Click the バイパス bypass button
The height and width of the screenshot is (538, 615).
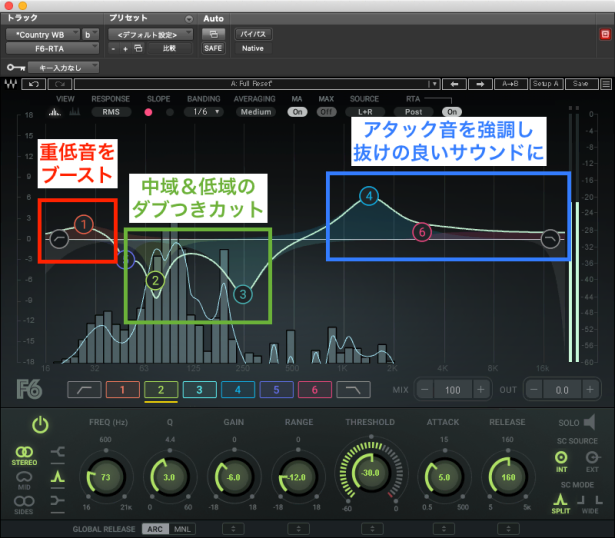(253, 34)
